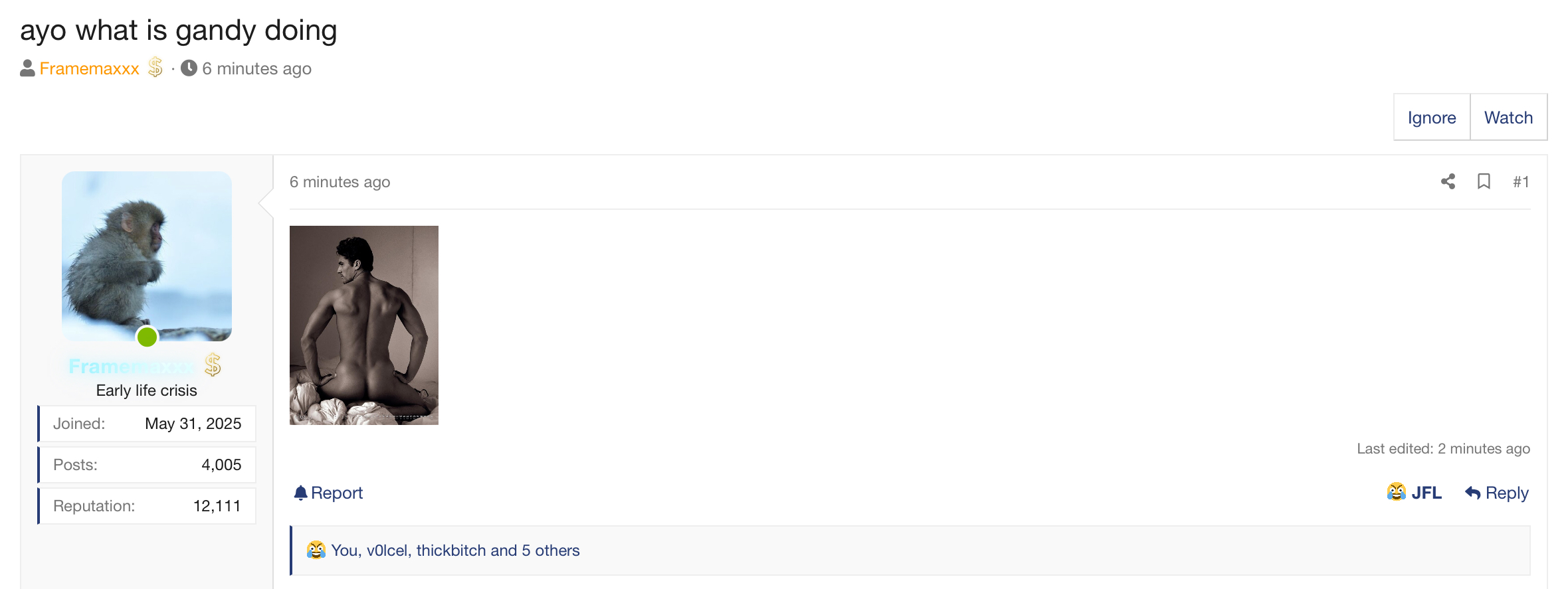Click the bell icon beside Report
This screenshot has height=589, width=1568.
tap(300, 493)
